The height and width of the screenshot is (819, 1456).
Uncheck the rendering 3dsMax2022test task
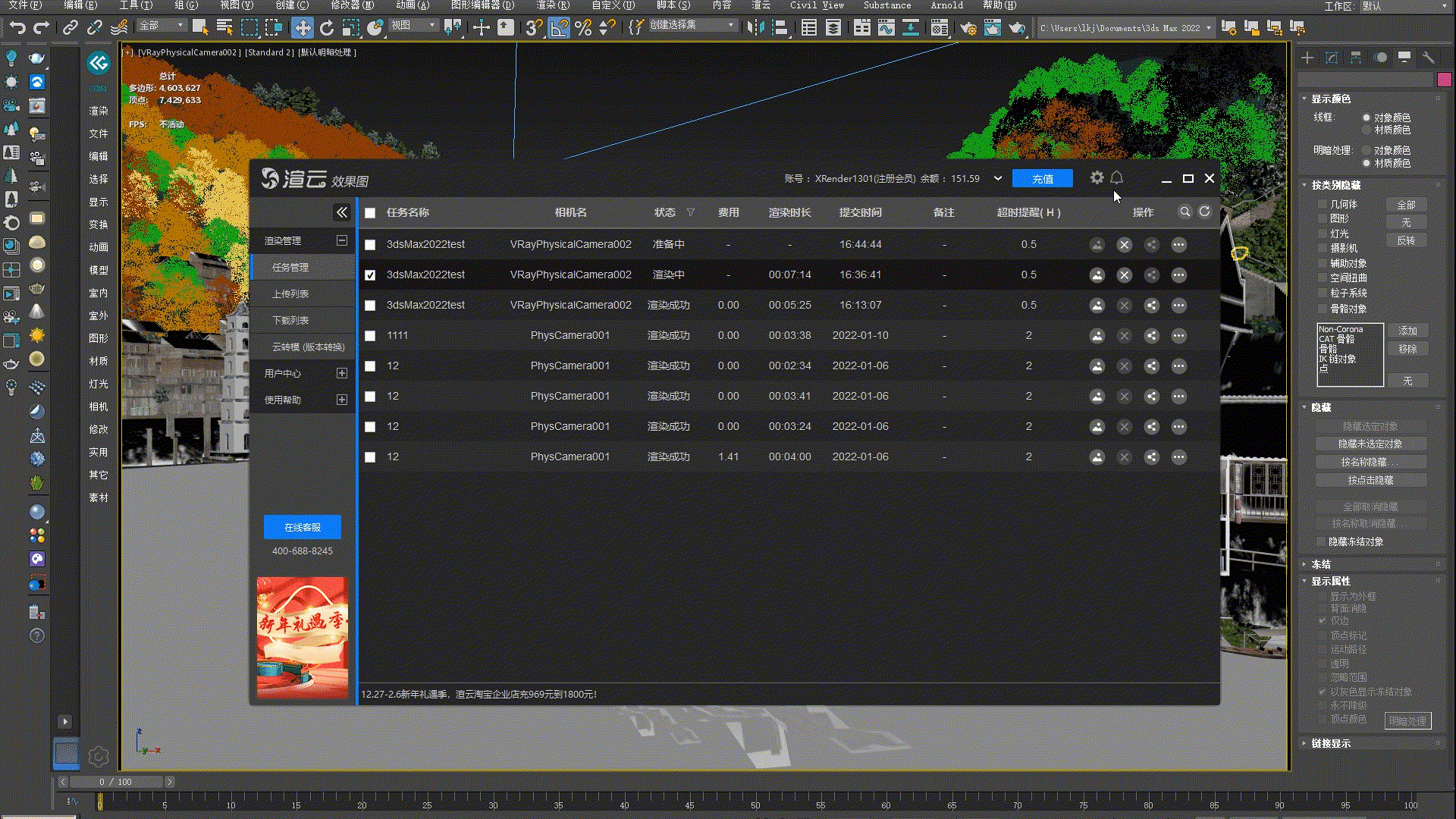[x=370, y=275]
